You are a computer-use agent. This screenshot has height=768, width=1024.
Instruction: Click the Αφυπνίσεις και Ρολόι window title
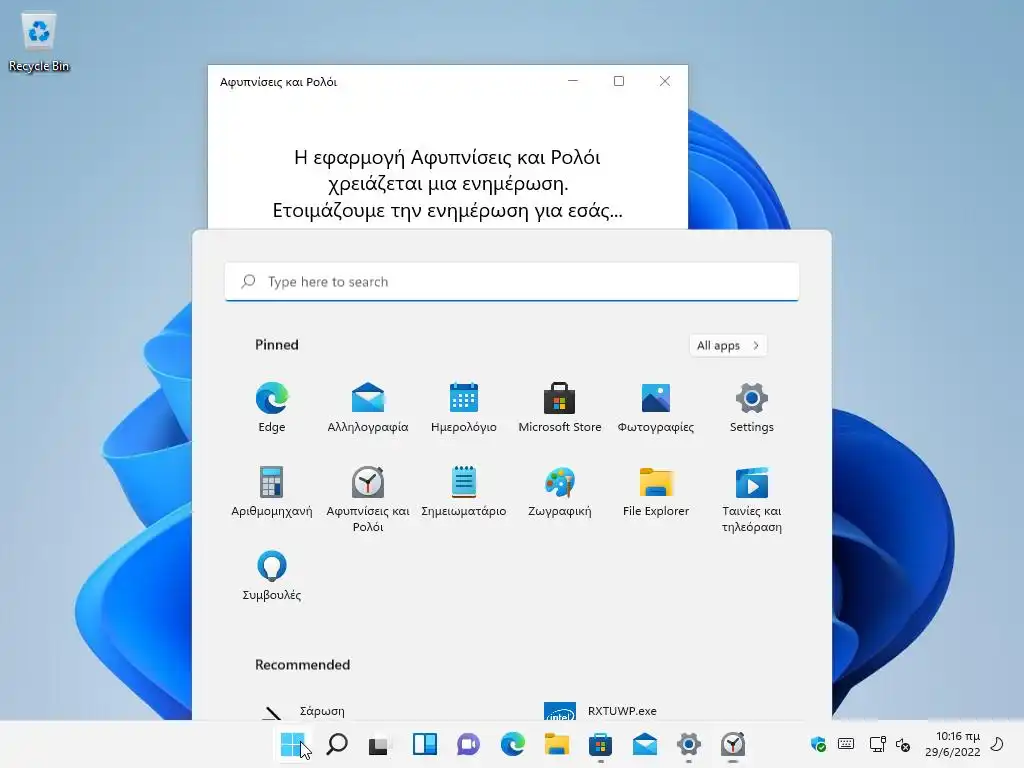tap(278, 82)
